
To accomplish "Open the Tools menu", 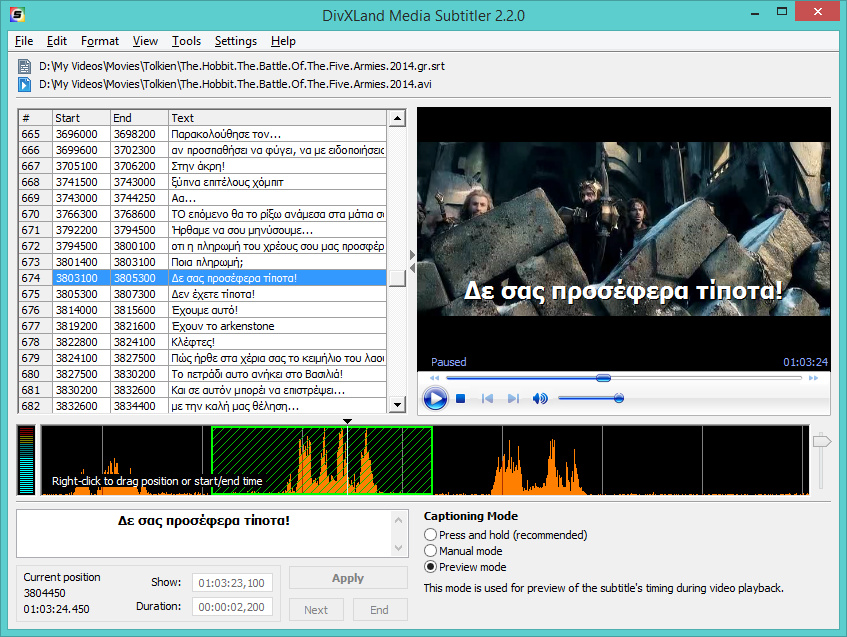I will [x=186, y=41].
